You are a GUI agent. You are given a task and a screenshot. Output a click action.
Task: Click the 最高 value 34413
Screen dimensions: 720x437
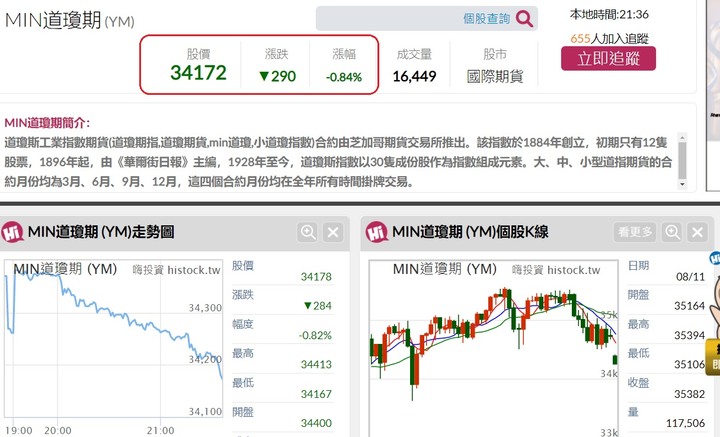(x=316, y=364)
